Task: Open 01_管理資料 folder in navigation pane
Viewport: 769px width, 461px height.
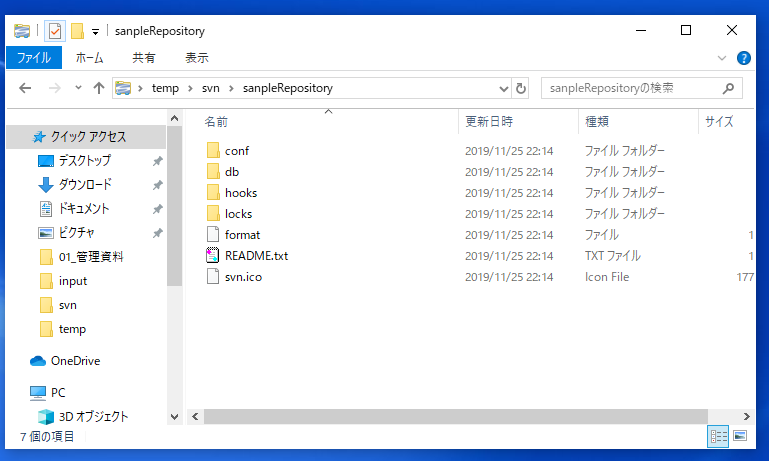Action: (x=91, y=256)
